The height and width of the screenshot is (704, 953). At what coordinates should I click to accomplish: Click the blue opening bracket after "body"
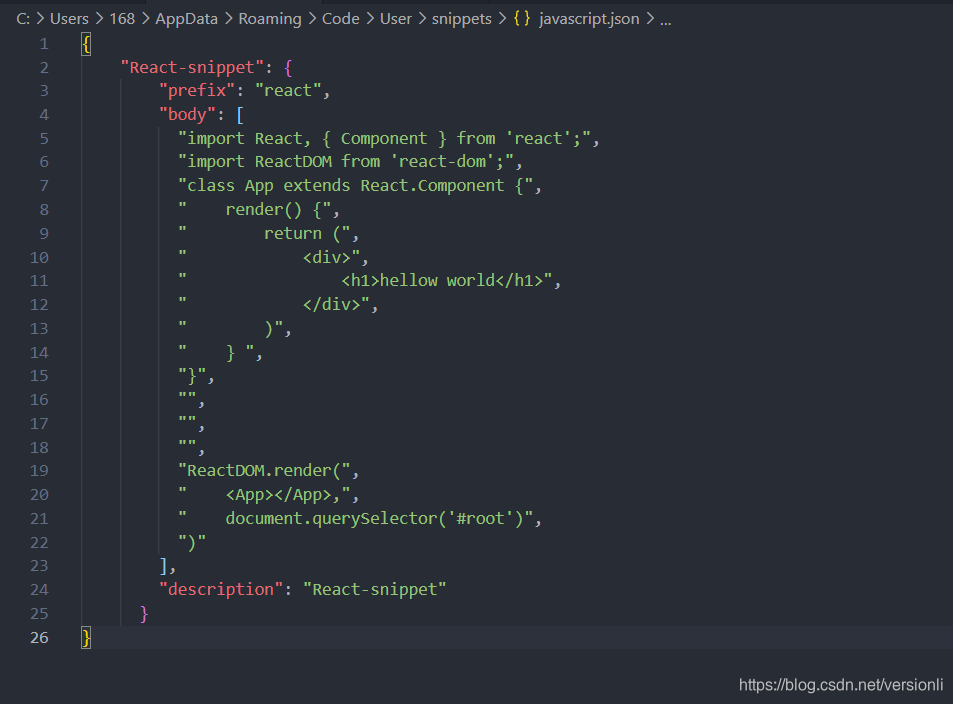coord(240,115)
